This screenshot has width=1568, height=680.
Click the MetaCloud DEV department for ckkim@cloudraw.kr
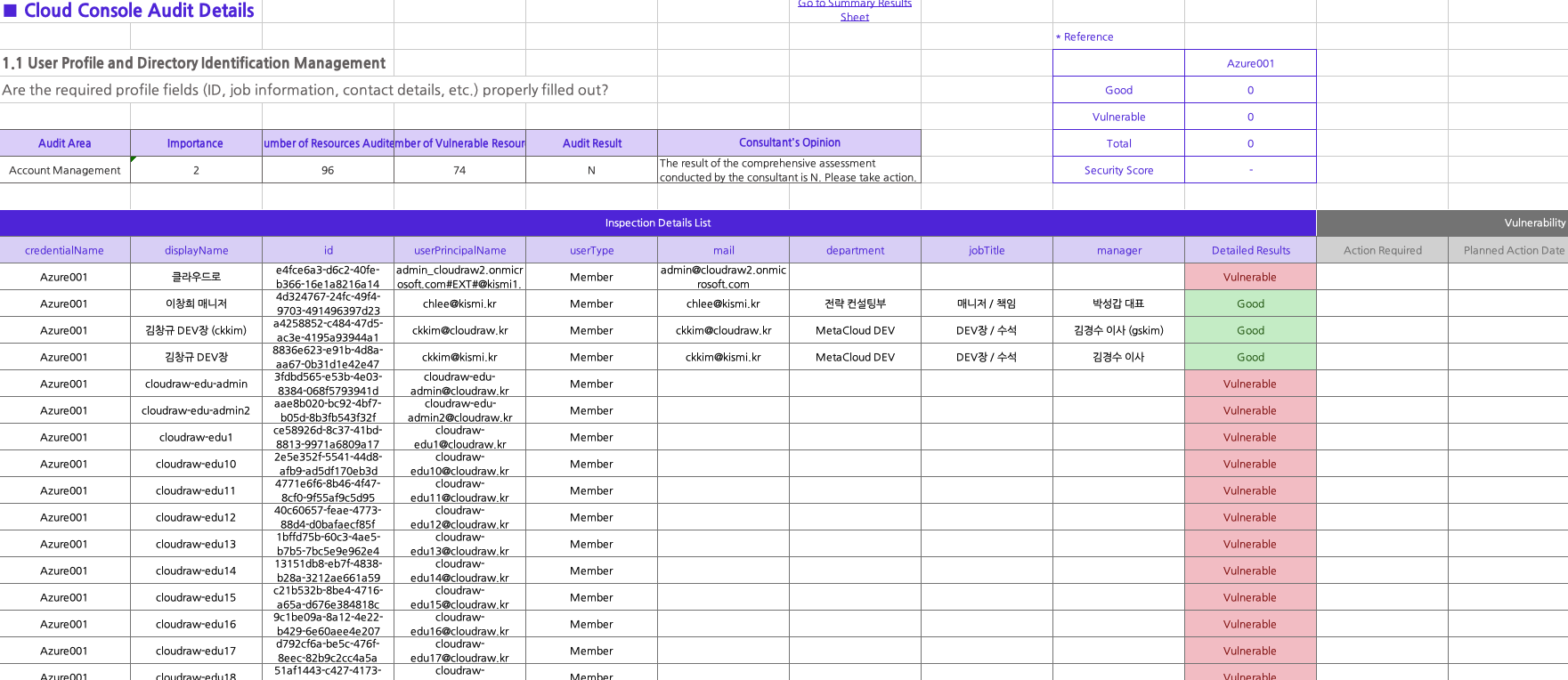855,330
